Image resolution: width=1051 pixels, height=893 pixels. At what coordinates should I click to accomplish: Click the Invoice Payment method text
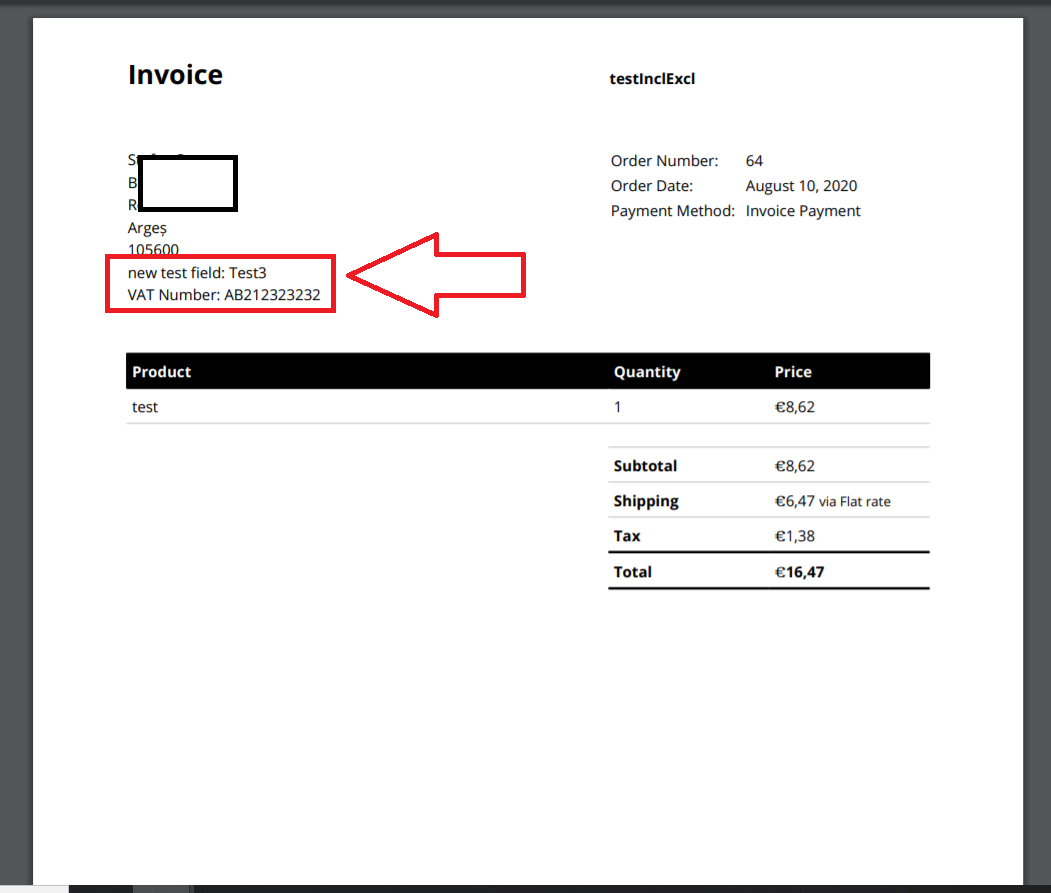(x=802, y=210)
